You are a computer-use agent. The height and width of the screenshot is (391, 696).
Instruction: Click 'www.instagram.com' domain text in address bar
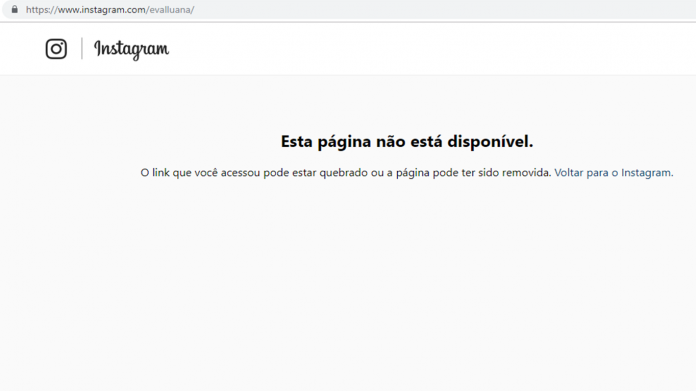click(102, 10)
